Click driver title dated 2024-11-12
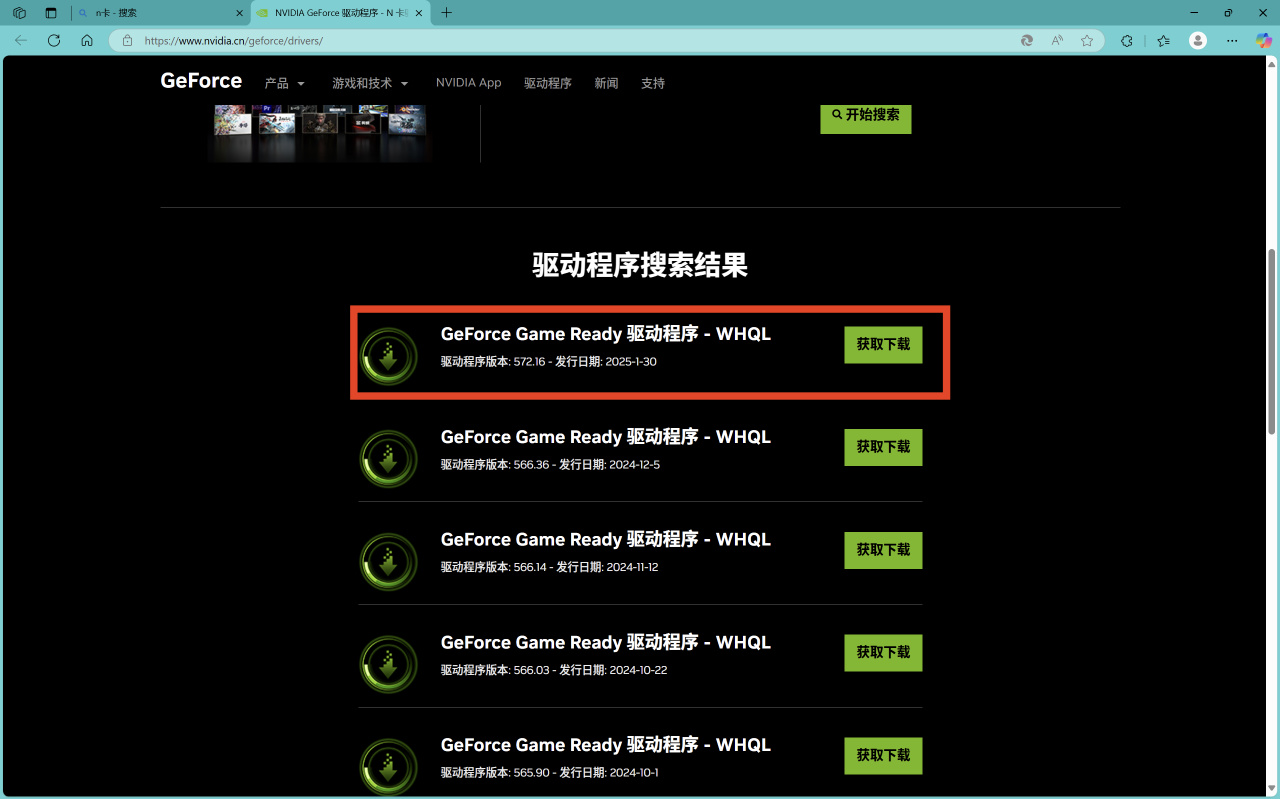Viewport: 1280px width, 799px height. (x=606, y=539)
